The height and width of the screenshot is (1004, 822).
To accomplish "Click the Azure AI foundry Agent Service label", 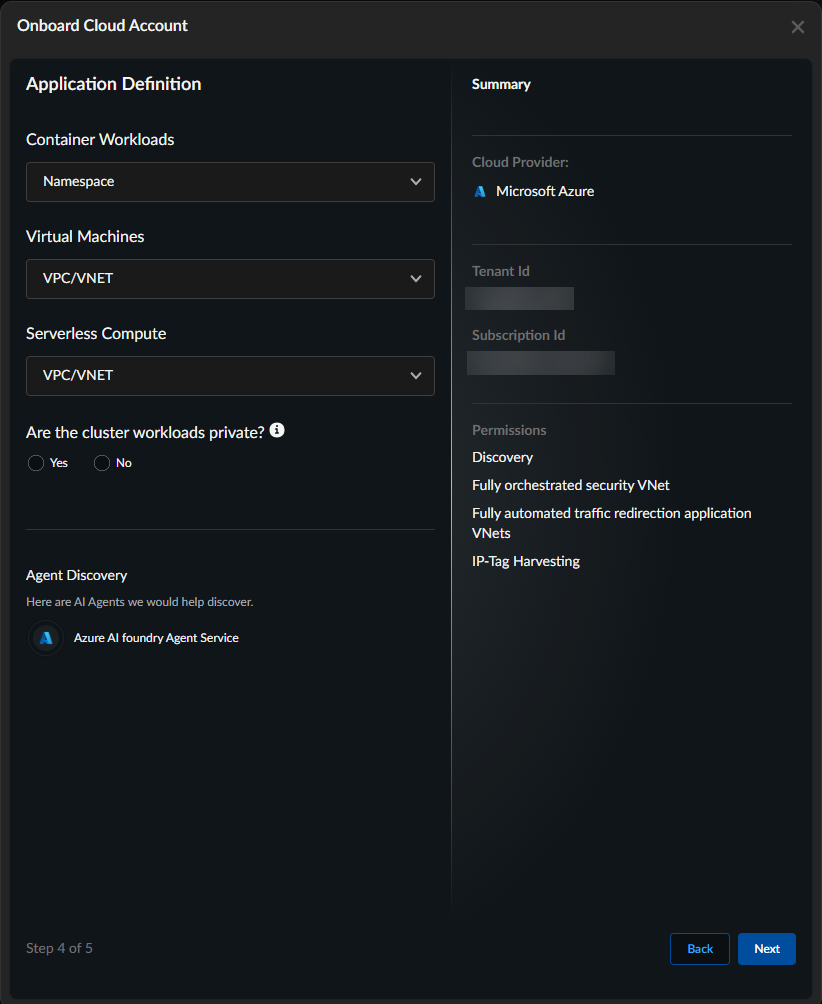I will click(x=156, y=637).
